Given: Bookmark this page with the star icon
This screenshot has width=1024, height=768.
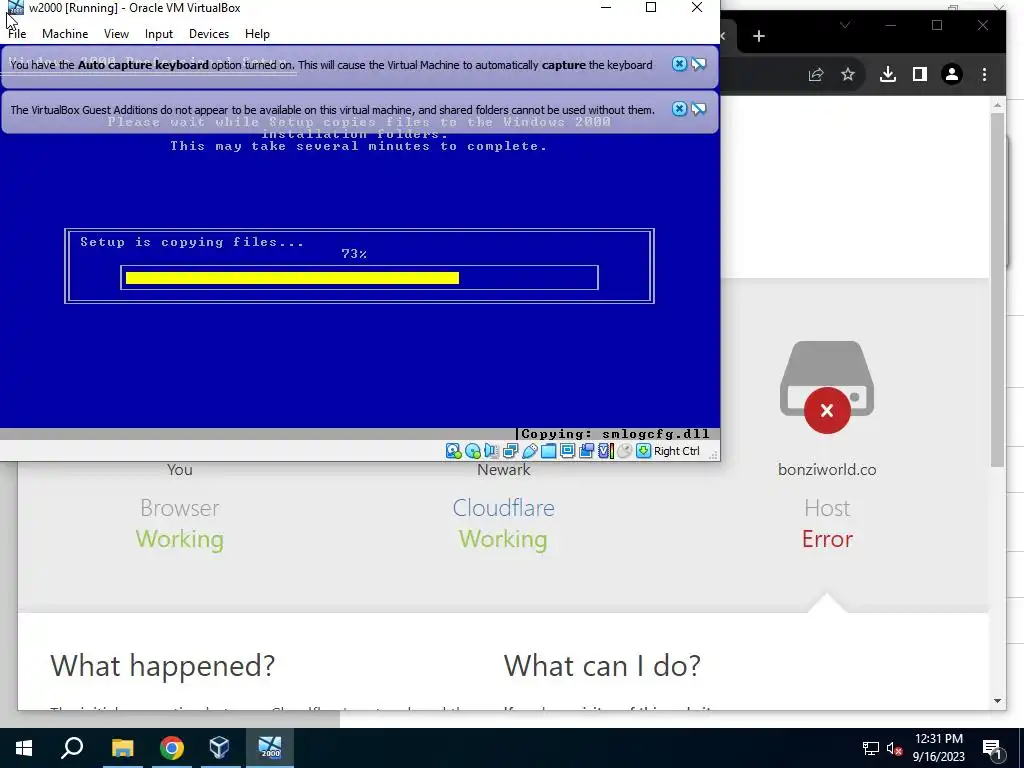Looking at the screenshot, I should pos(848,74).
